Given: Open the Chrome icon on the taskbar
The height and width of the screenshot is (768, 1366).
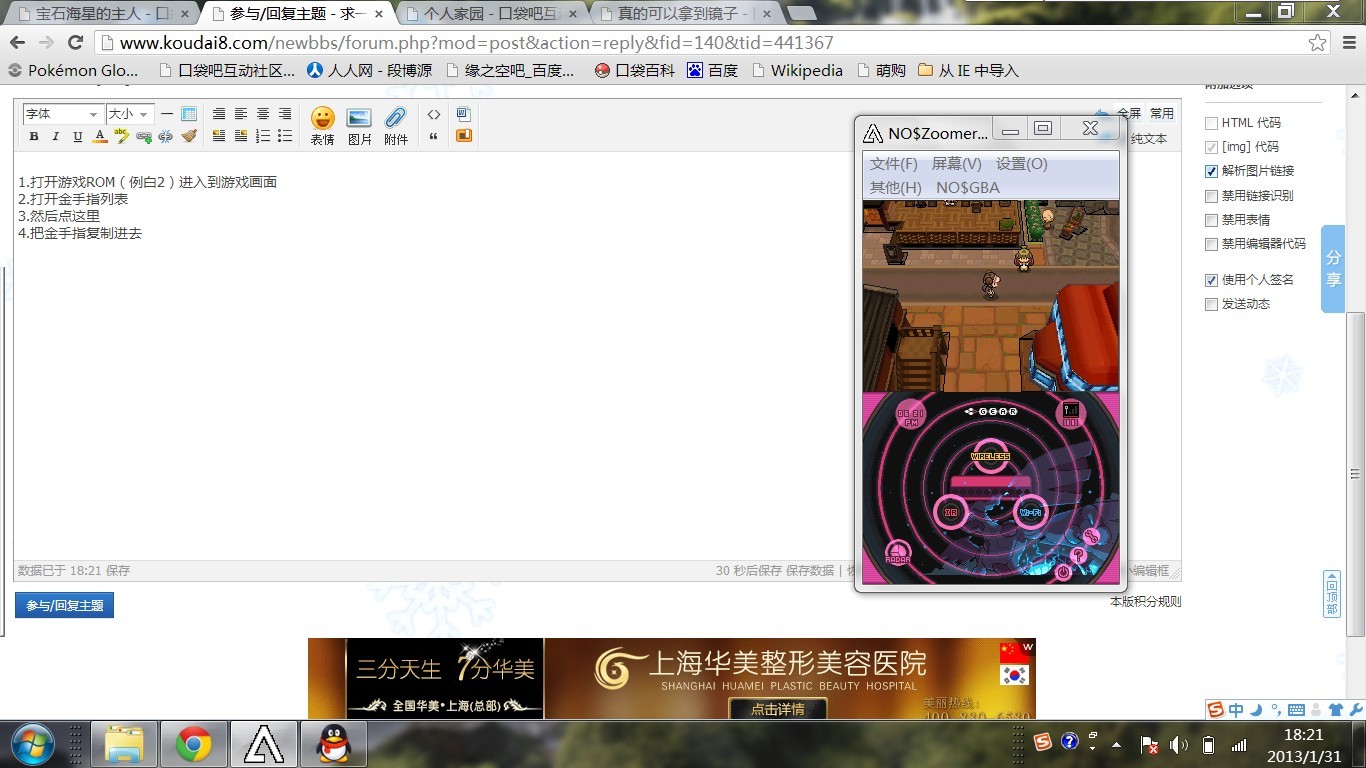Looking at the screenshot, I should pos(194,744).
